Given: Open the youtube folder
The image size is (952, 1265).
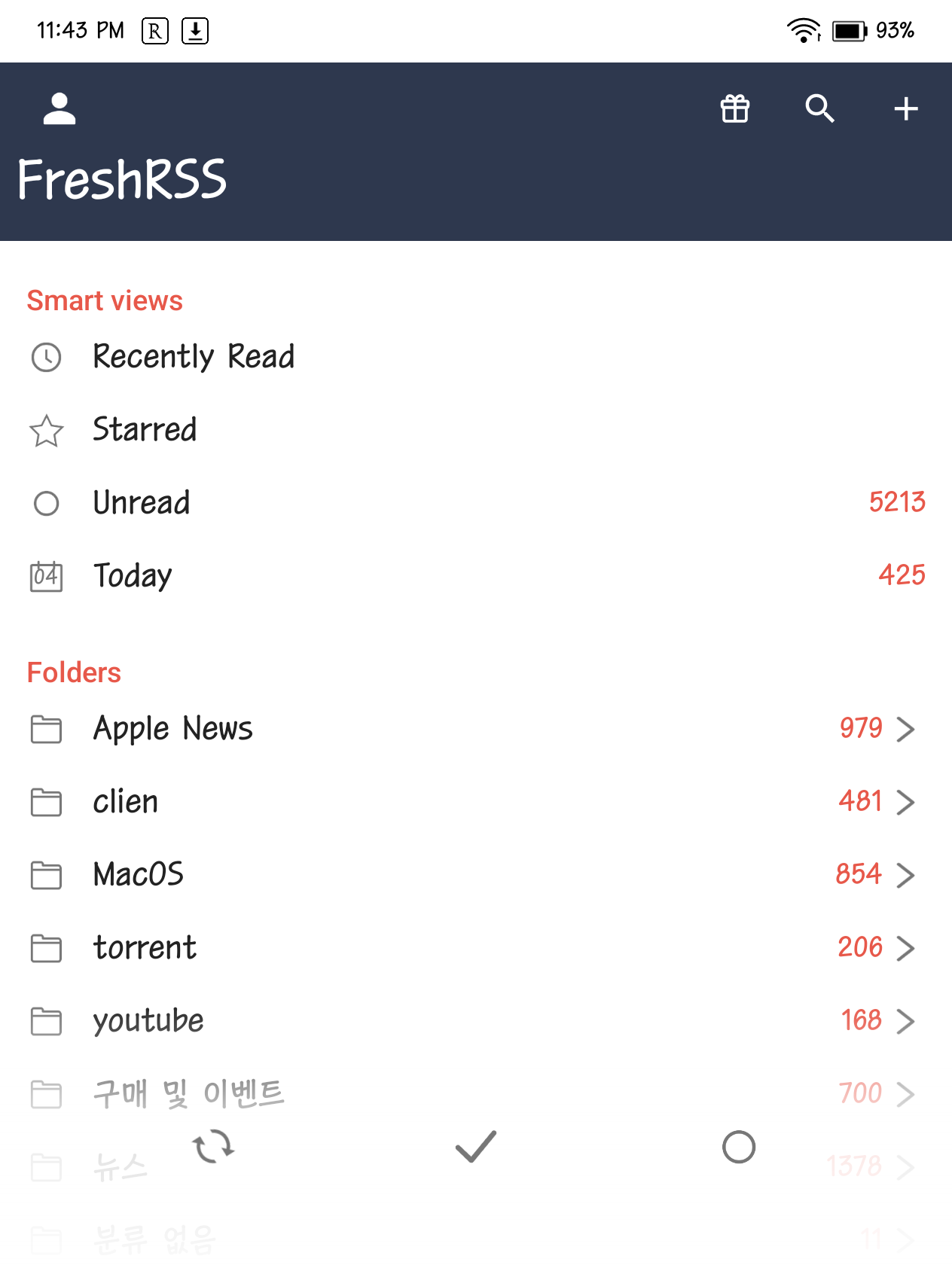Looking at the screenshot, I should [x=476, y=1021].
